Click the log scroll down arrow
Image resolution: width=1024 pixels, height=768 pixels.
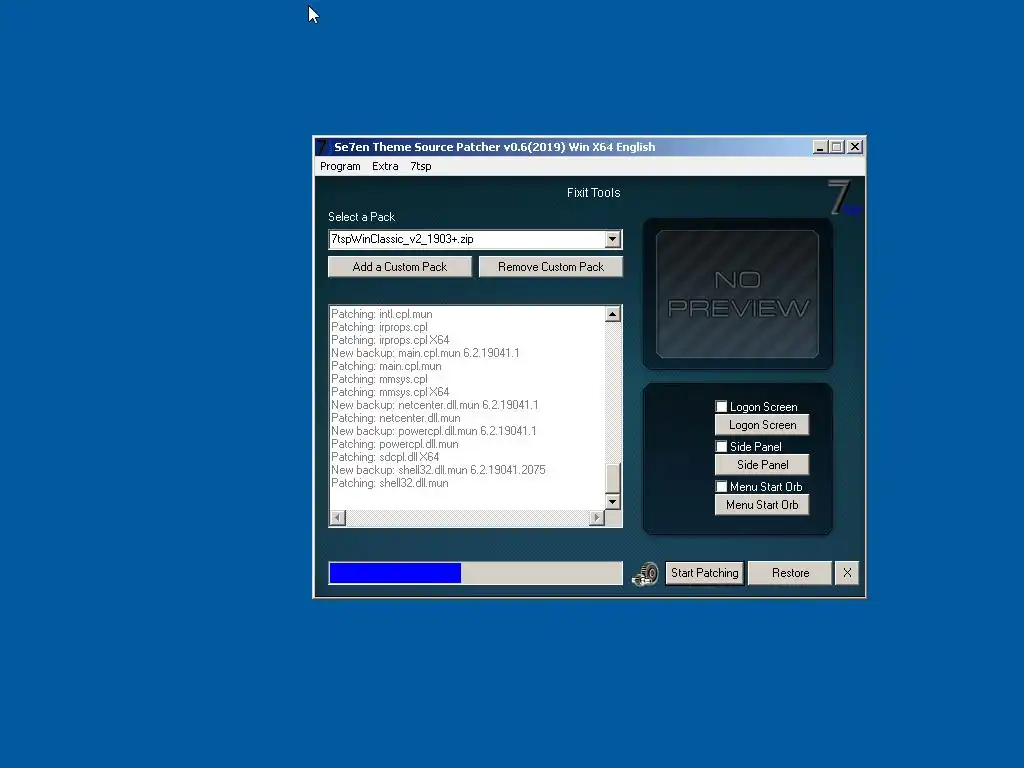(x=612, y=502)
